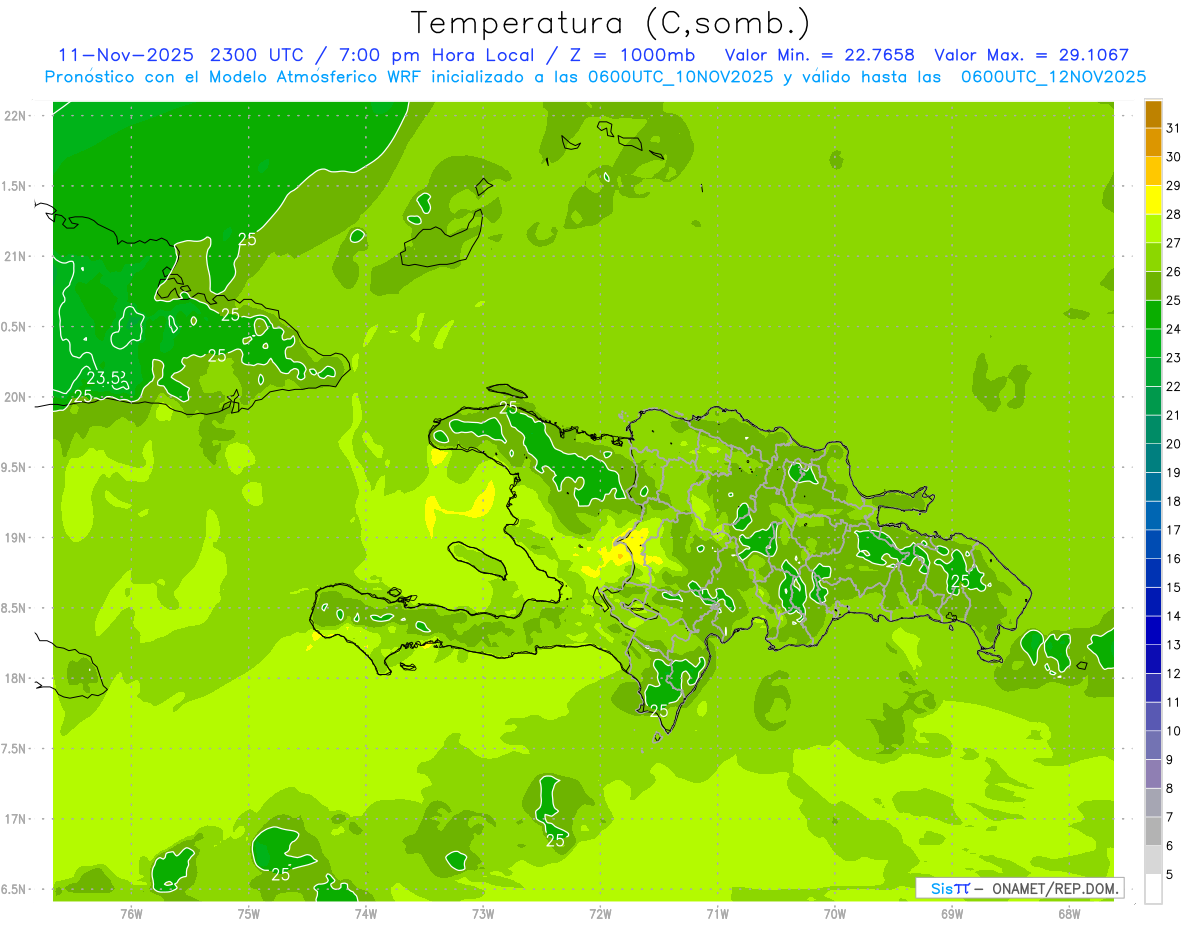Select the gray swatch between 6 and 7
Viewport: 1200px width, 927px height.
point(1153,832)
